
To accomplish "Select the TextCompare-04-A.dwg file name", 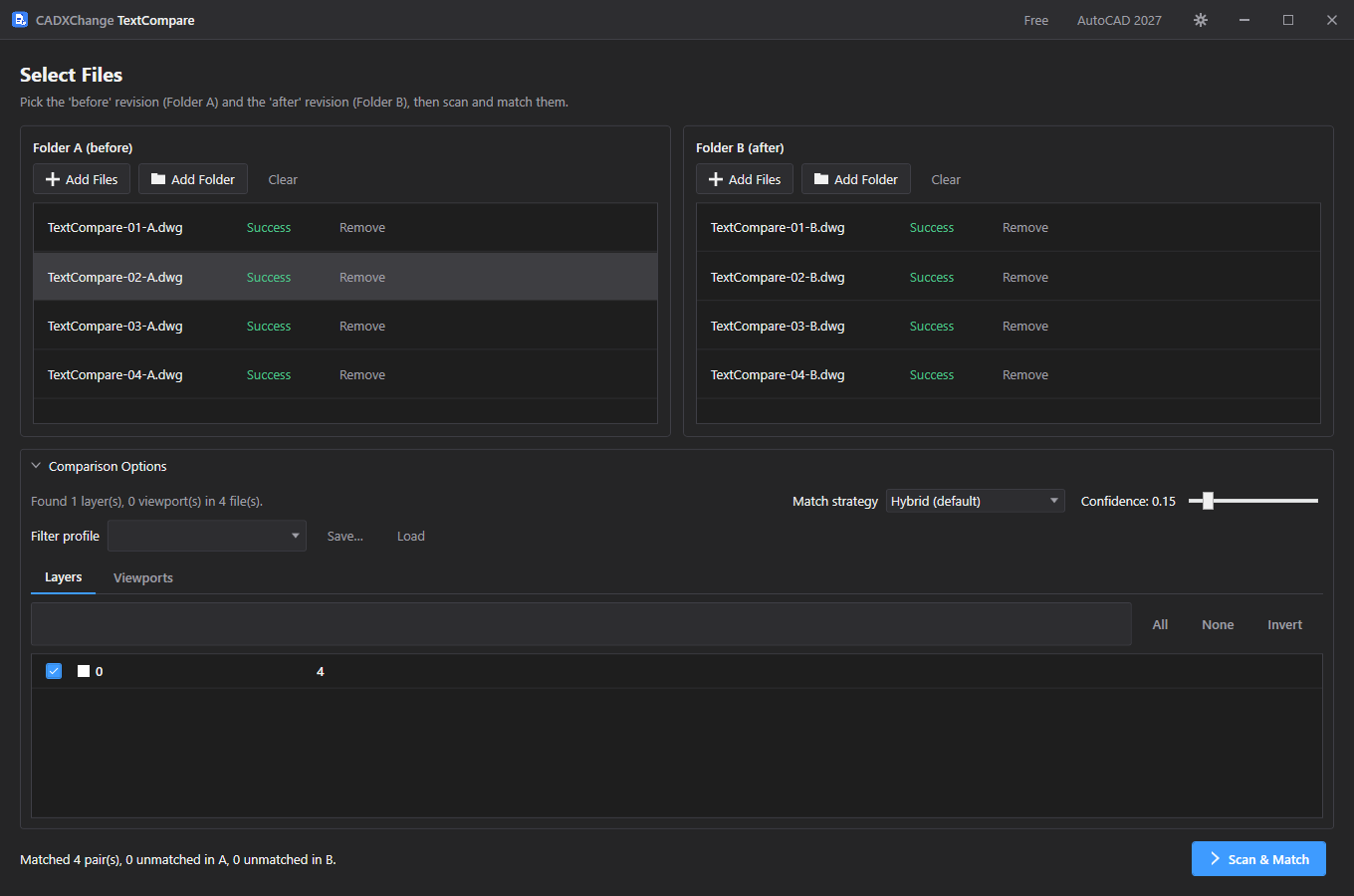I will point(115,375).
